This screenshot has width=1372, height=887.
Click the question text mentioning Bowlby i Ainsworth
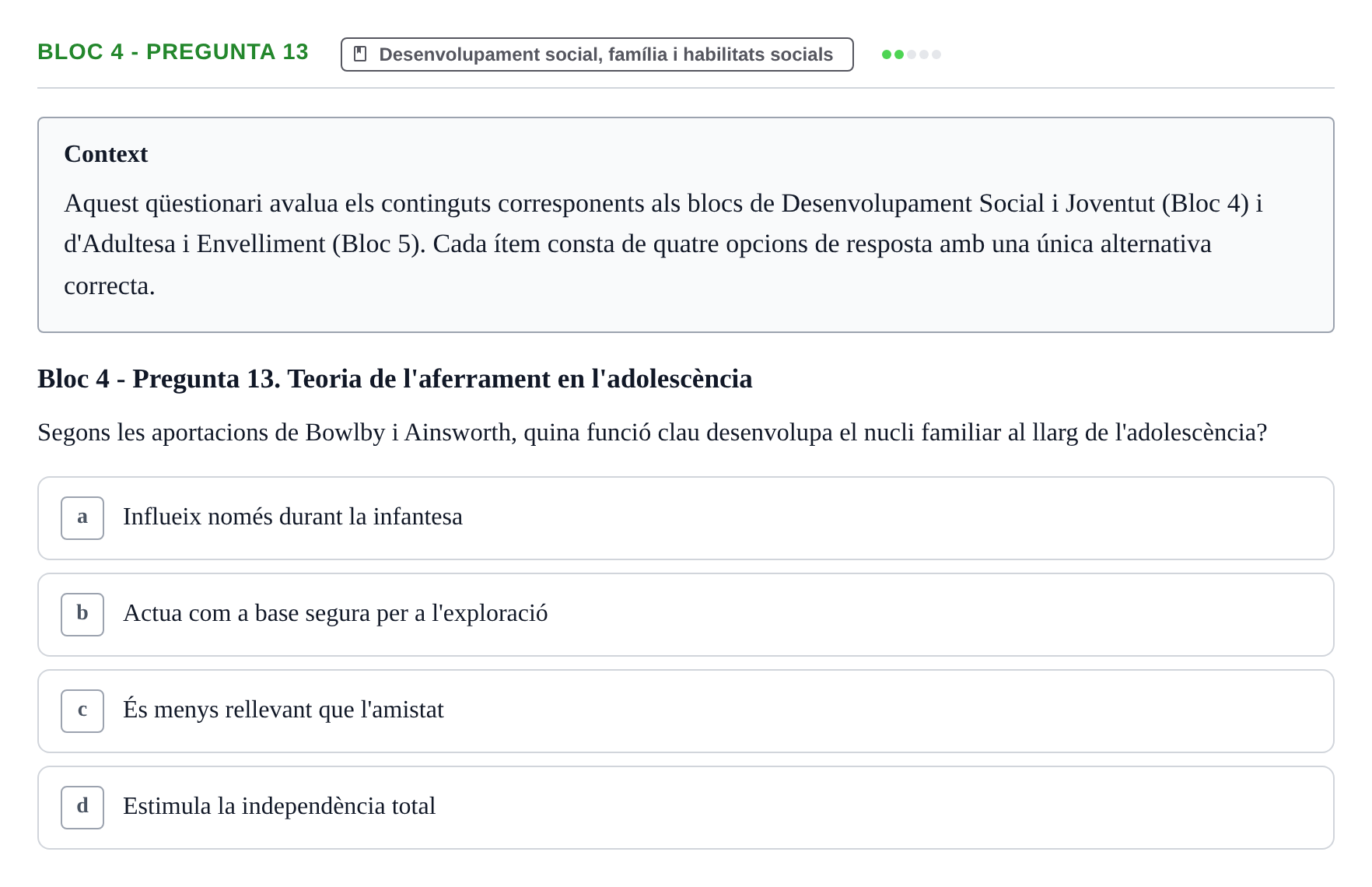653,433
